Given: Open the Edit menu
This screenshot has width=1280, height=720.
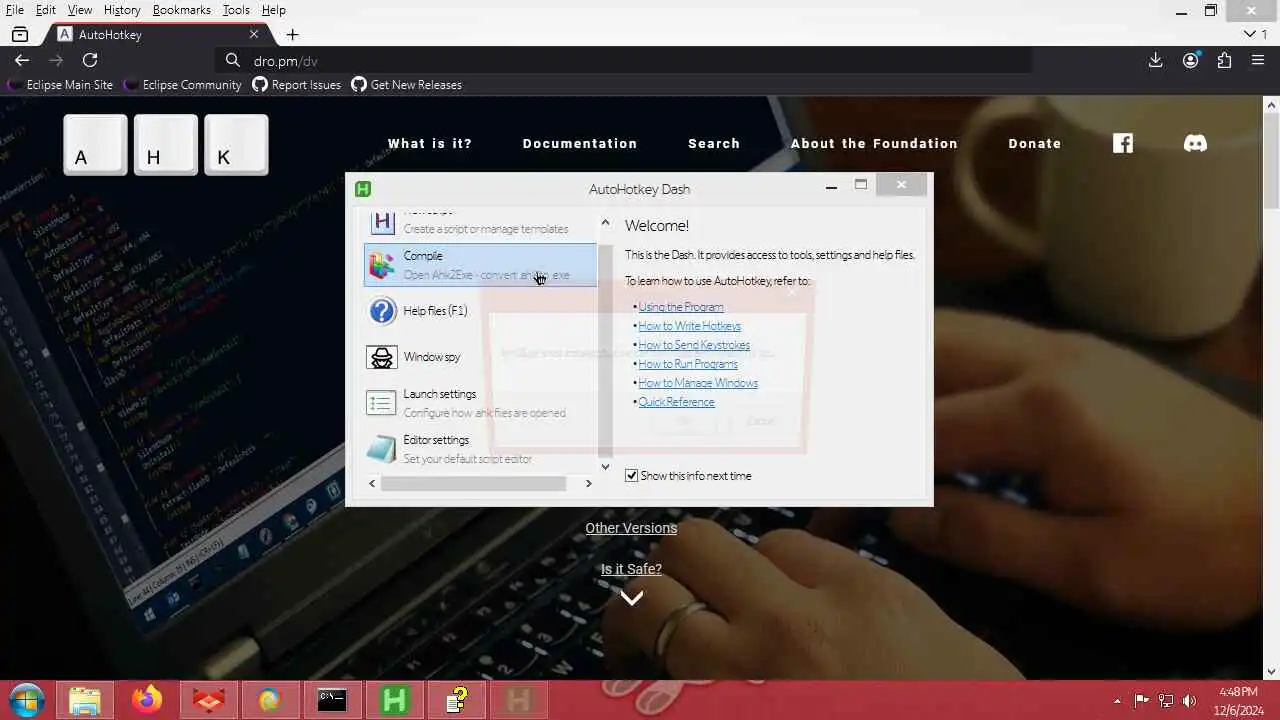Looking at the screenshot, I should coord(46,10).
